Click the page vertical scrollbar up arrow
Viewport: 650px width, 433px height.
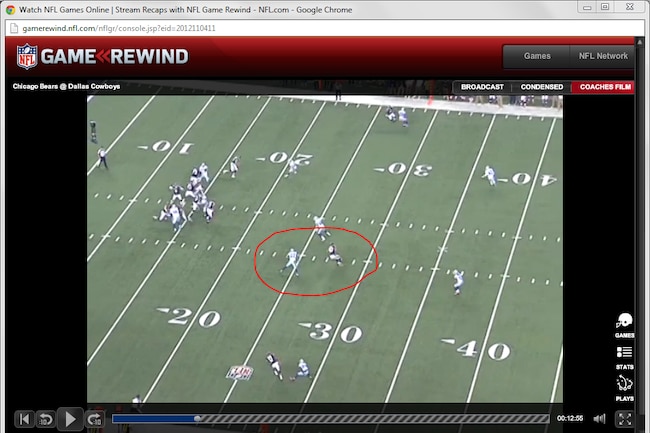point(640,41)
